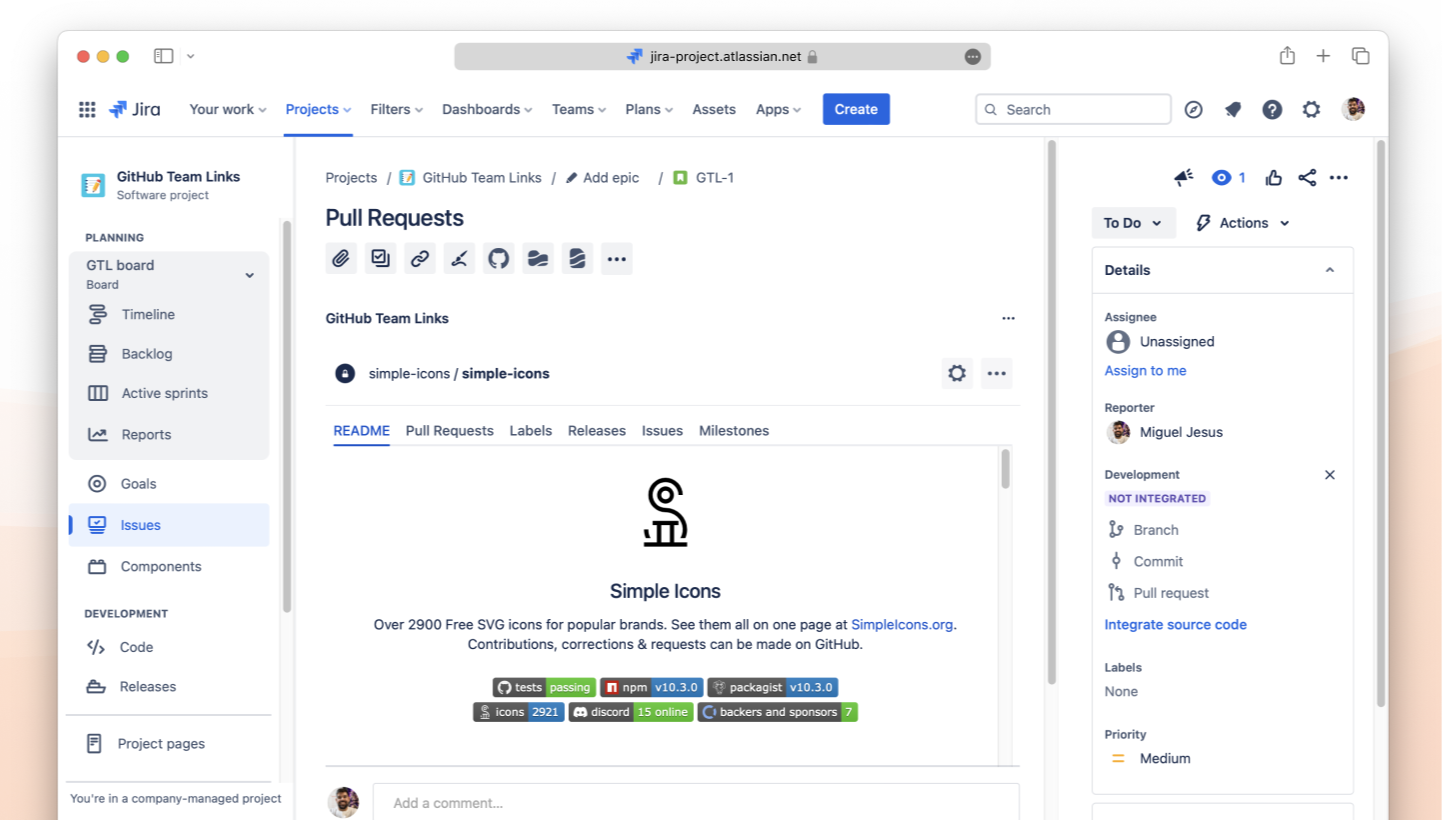Open the compass icon next to Search

pos(1193,109)
